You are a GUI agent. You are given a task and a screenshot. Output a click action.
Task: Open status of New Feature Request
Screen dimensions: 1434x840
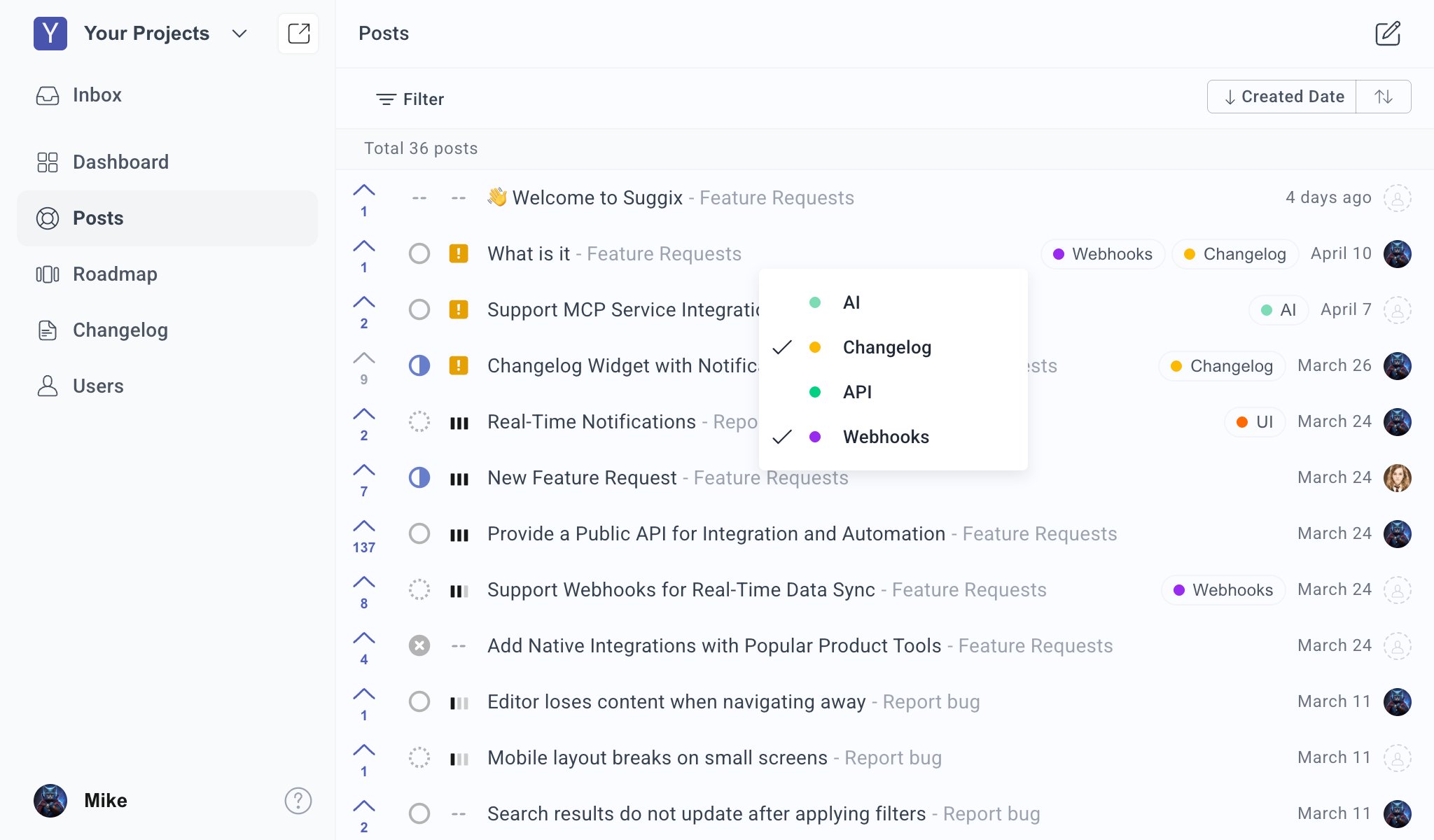(419, 477)
